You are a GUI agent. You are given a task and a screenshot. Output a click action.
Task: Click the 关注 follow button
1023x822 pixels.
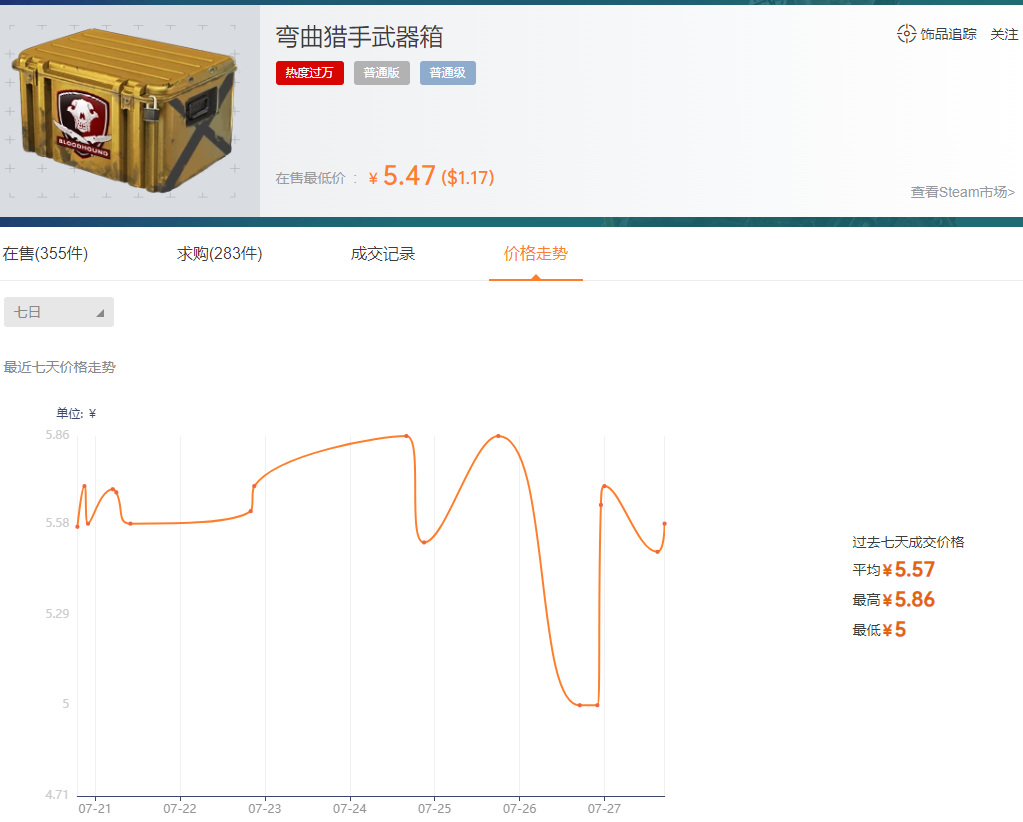(x=1004, y=34)
